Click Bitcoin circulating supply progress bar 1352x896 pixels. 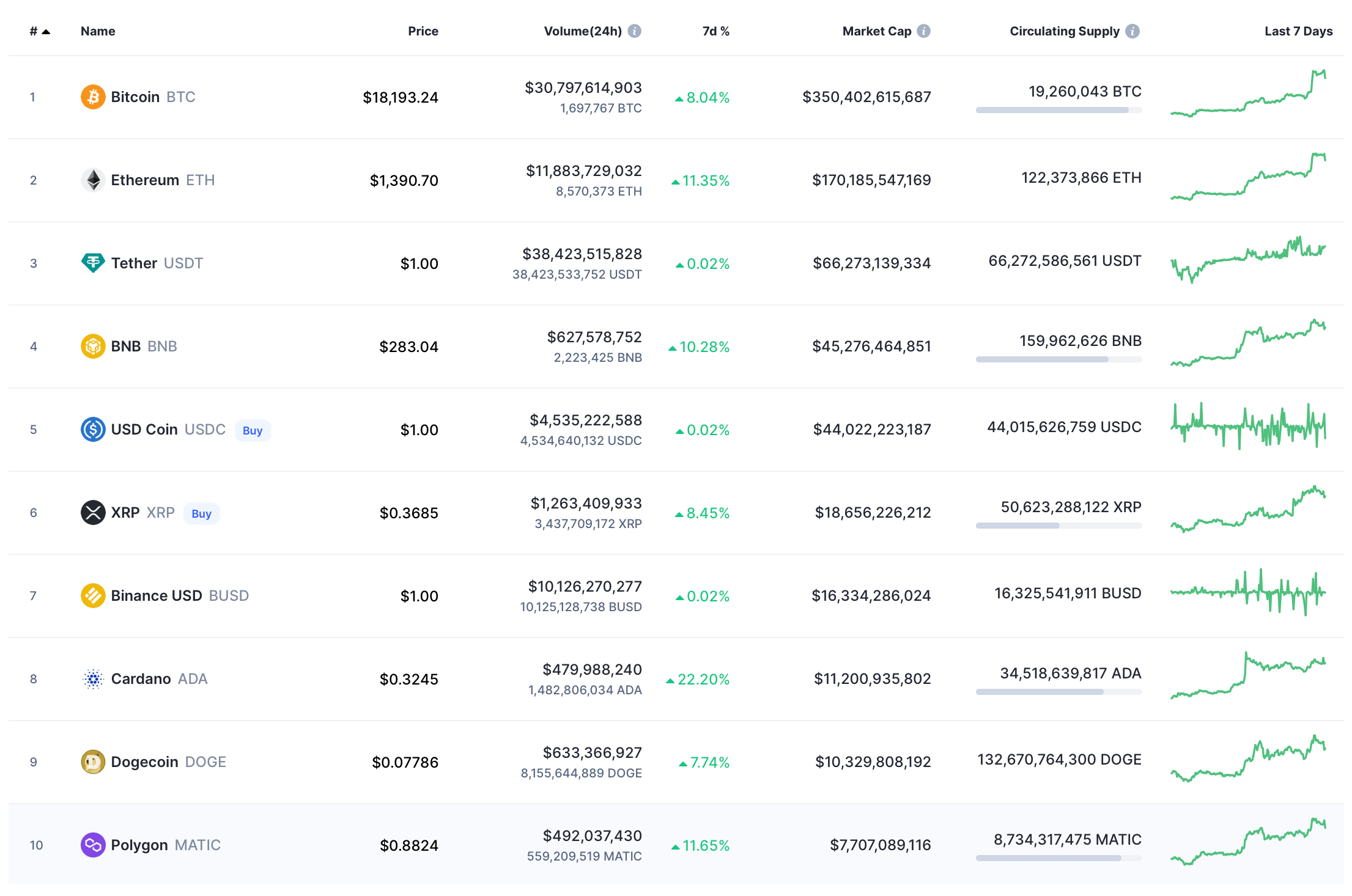1058,110
